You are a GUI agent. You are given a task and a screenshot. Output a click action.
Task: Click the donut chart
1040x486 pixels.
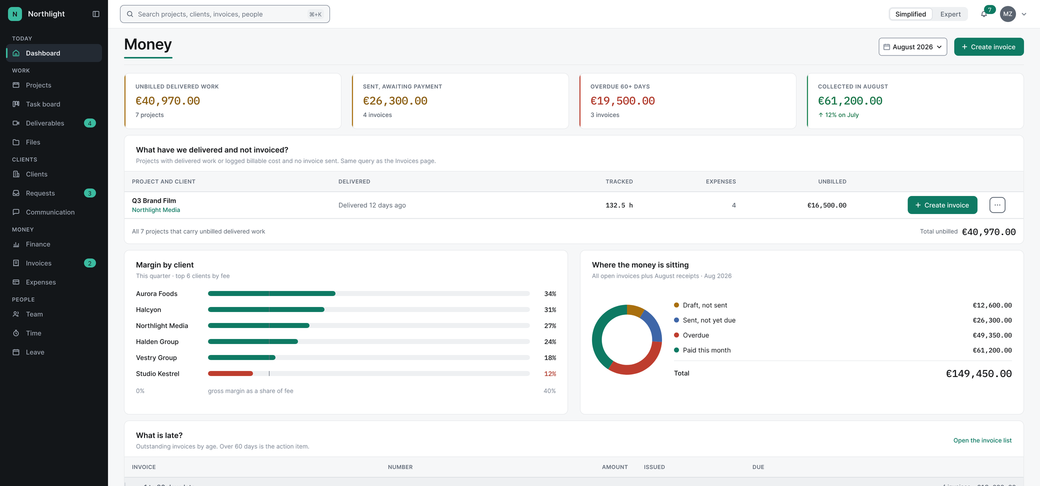click(x=627, y=339)
